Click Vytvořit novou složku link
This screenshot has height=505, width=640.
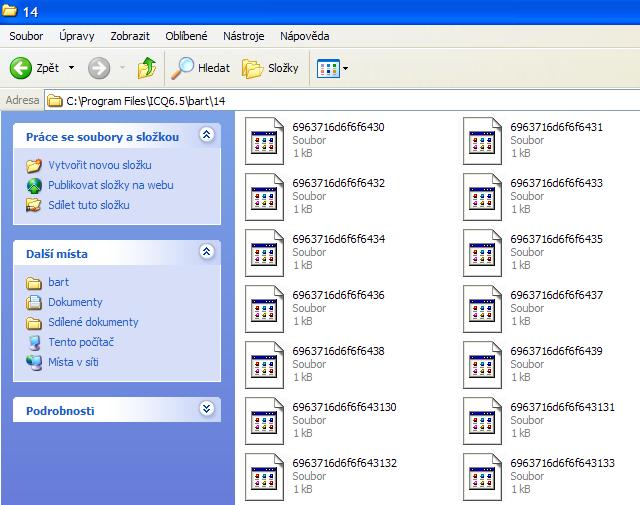(x=100, y=165)
